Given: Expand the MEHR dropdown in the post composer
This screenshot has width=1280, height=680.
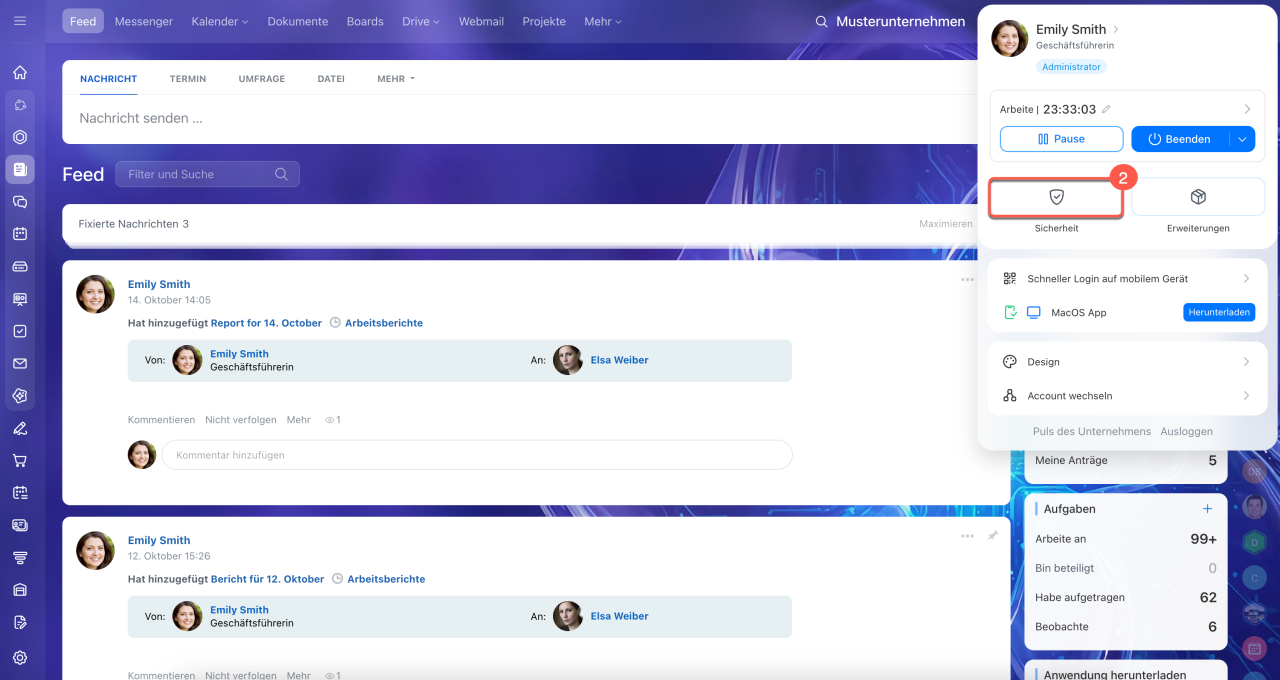Looking at the screenshot, I should click(x=396, y=78).
